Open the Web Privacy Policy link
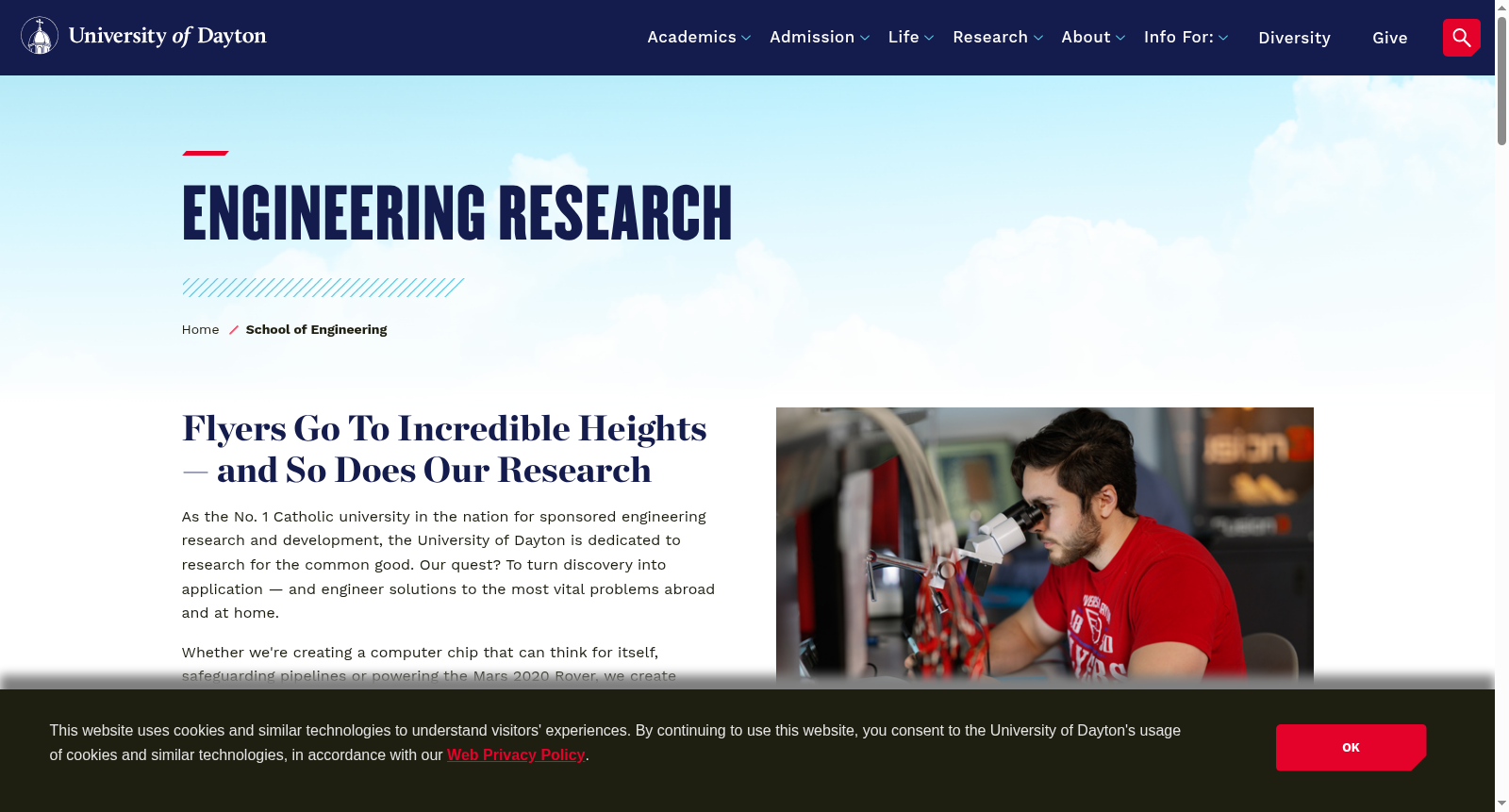Screen dimensions: 1509x812 coord(516,754)
